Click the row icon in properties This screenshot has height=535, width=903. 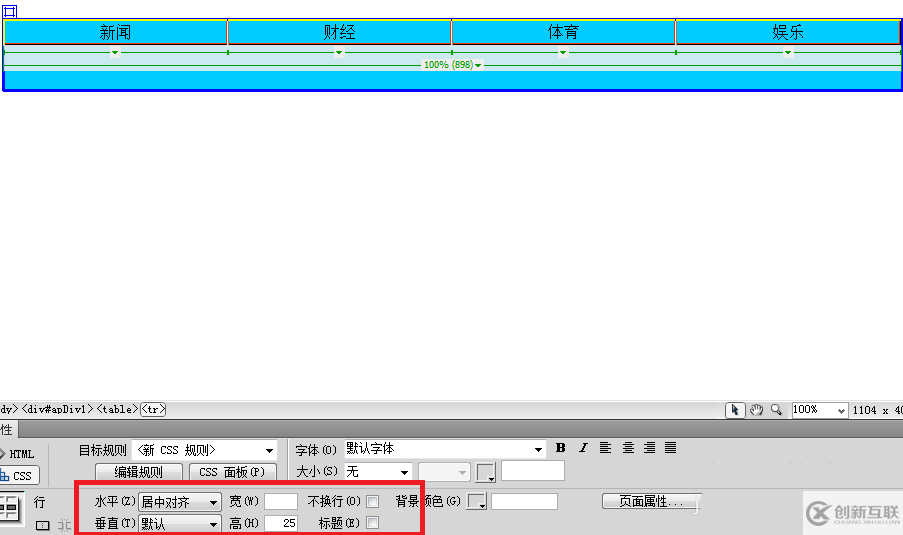point(10,509)
